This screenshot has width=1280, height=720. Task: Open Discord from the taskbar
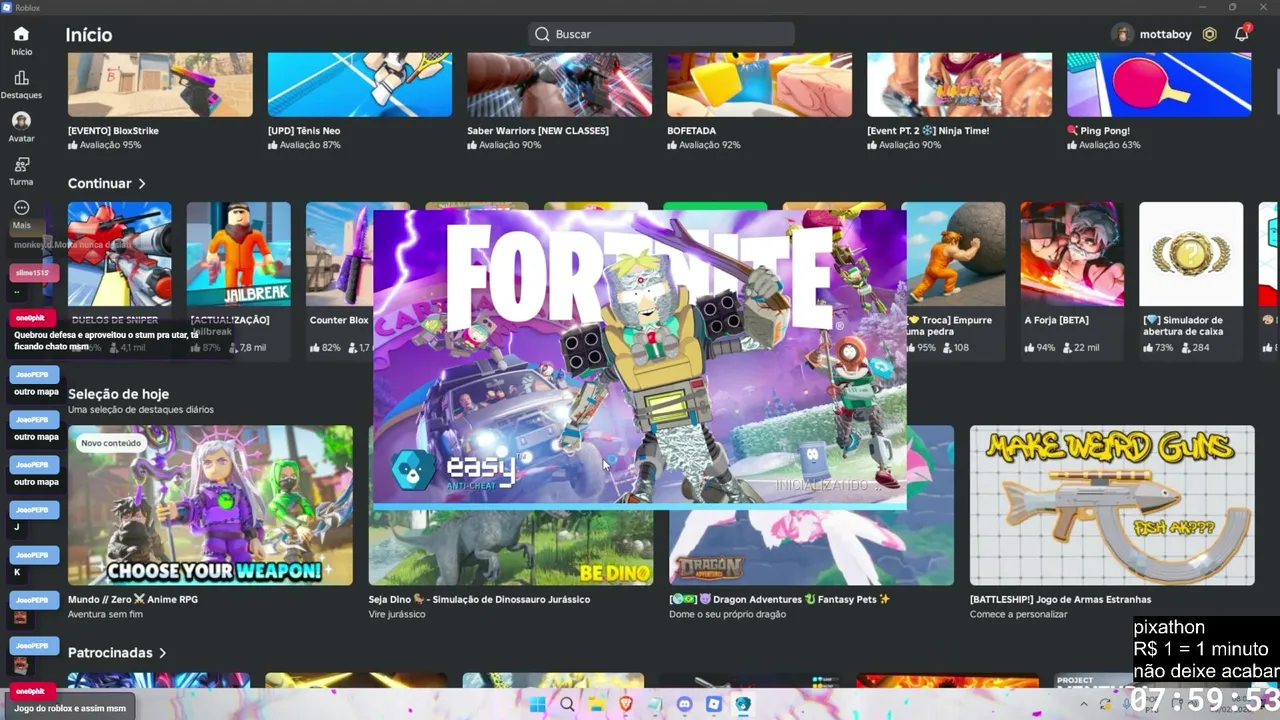coord(684,704)
